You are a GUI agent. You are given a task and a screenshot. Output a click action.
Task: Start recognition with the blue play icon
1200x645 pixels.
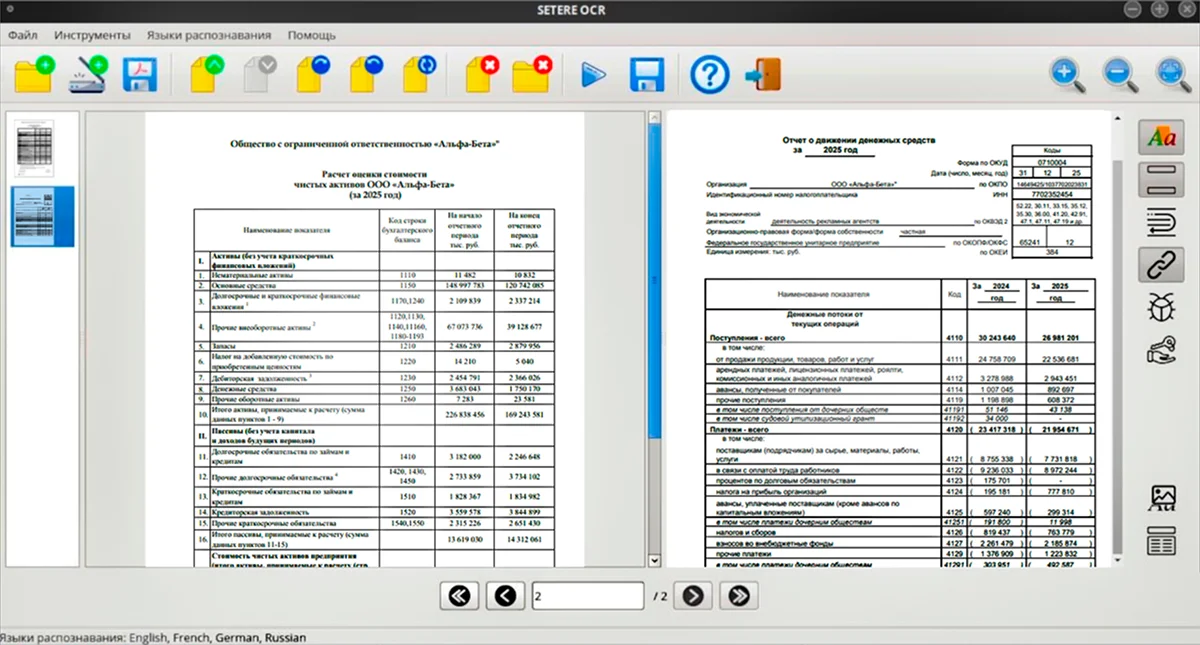(594, 75)
